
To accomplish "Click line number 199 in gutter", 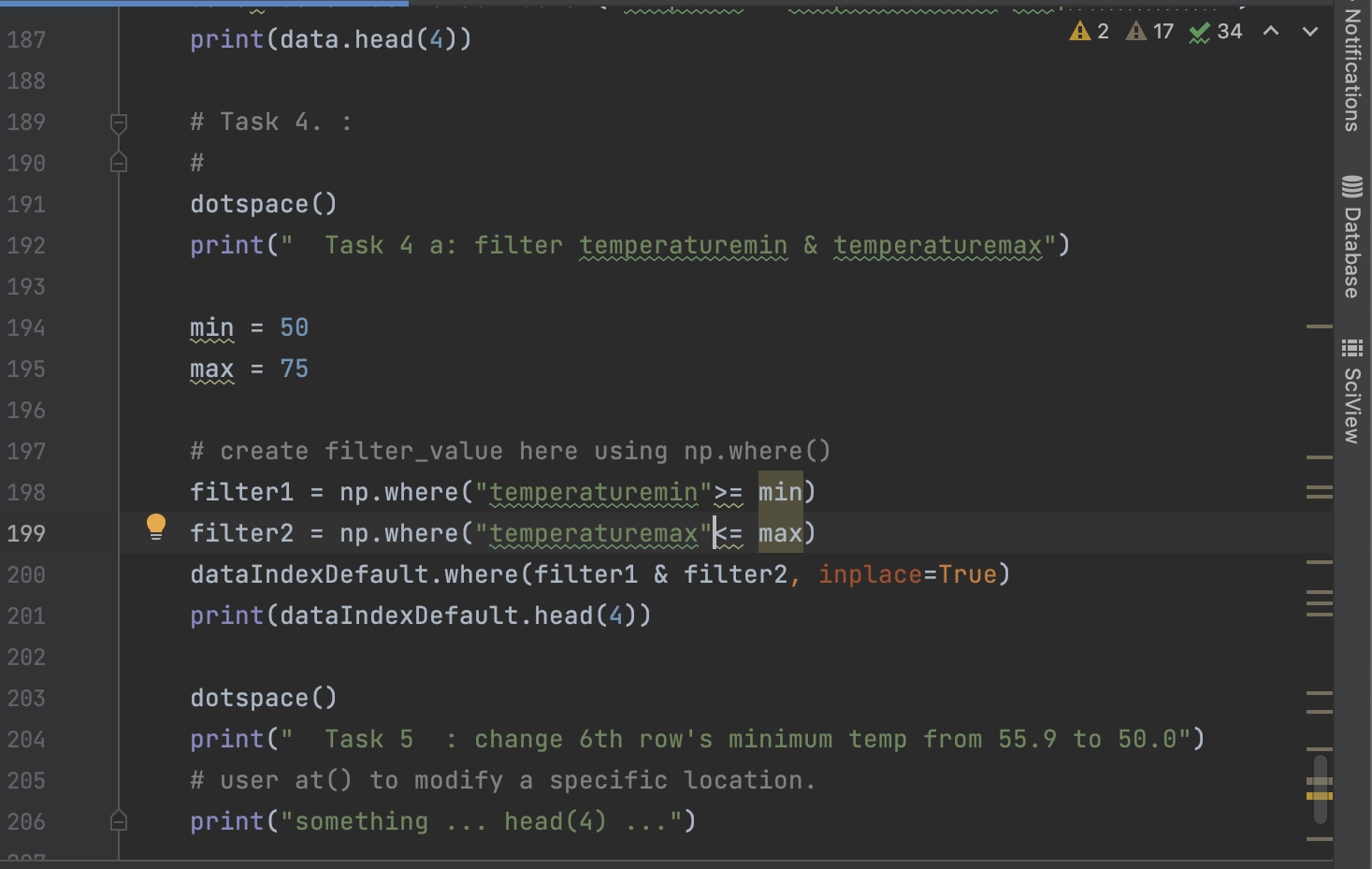I will [26, 533].
